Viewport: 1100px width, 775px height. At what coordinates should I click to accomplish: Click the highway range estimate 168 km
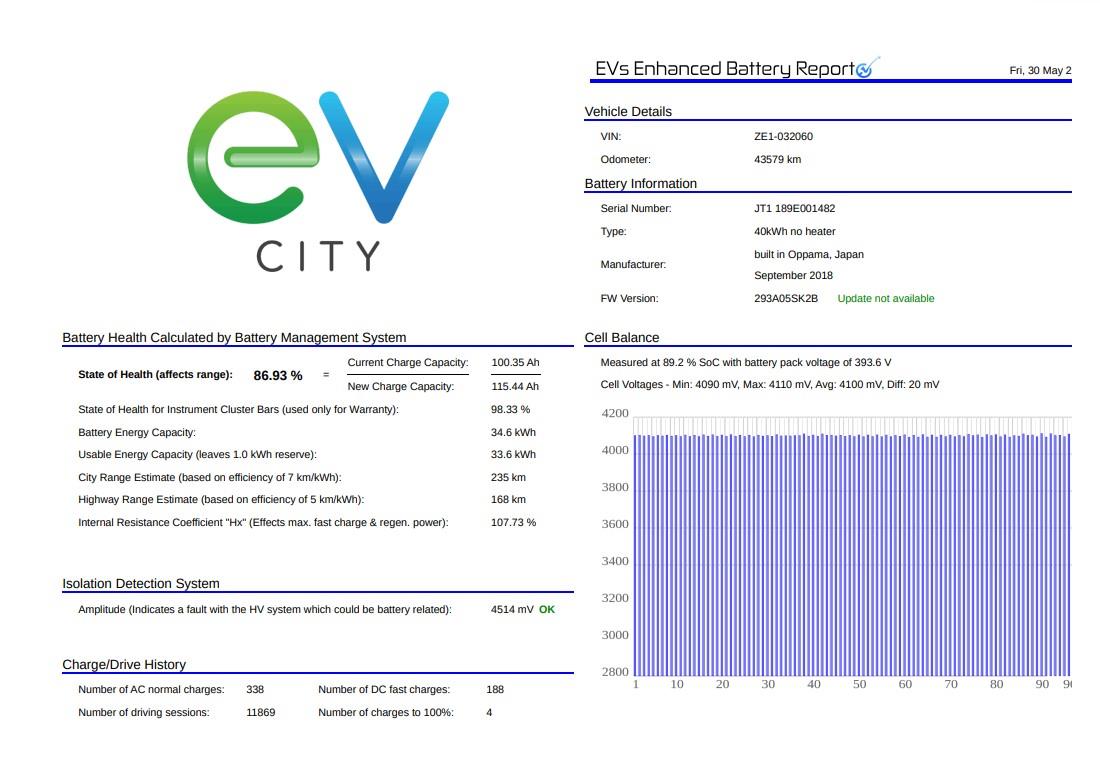point(509,499)
